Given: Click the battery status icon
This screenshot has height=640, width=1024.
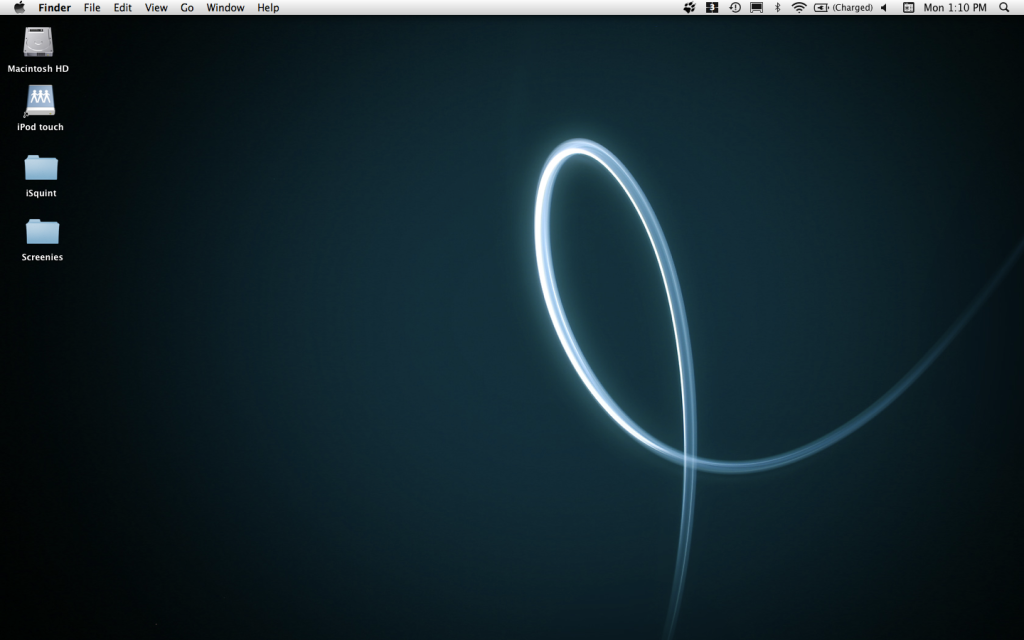Looking at the screenshot, I should point(822,8).
